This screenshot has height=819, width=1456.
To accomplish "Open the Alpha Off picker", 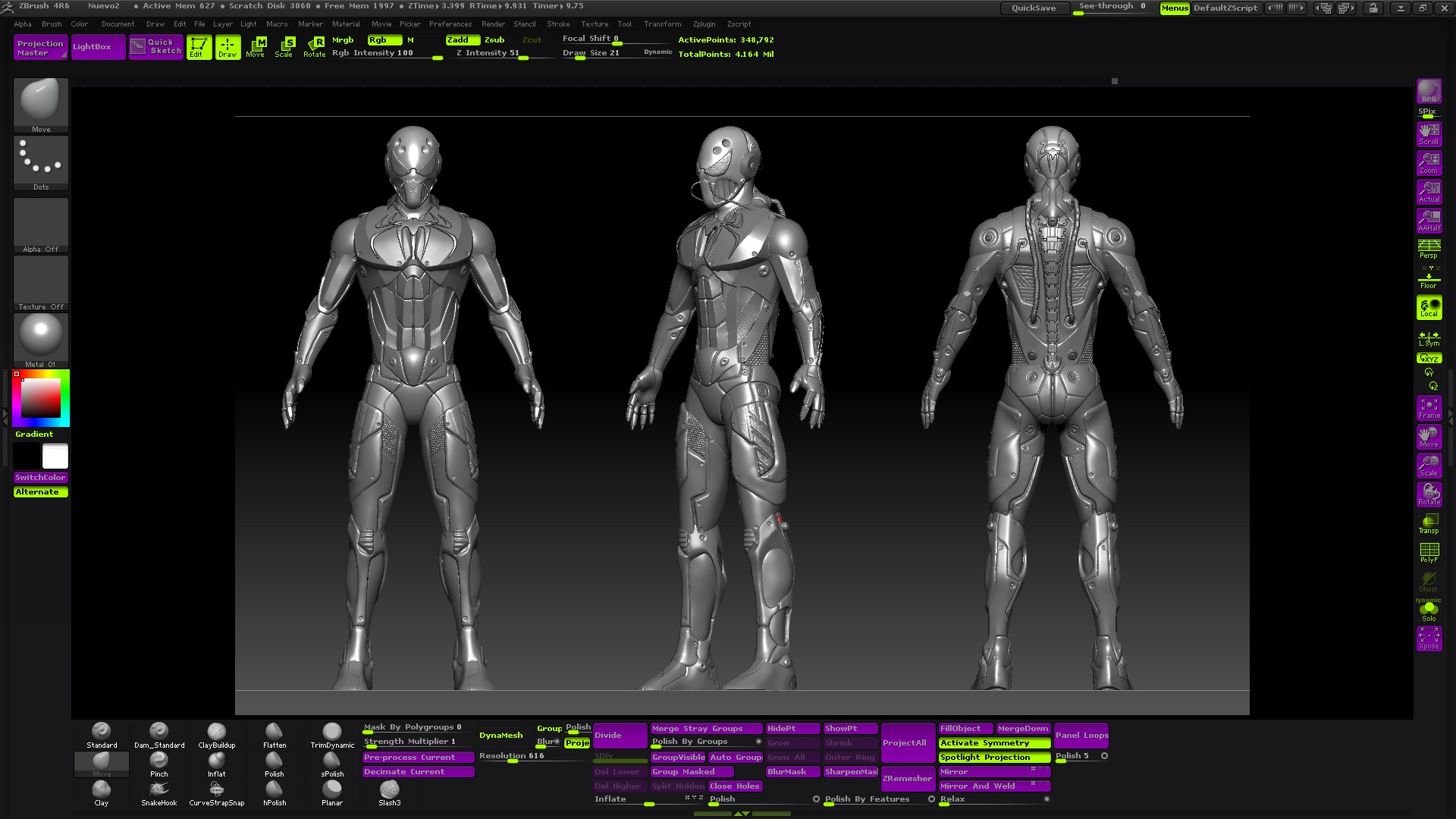I will click(41, 225).
